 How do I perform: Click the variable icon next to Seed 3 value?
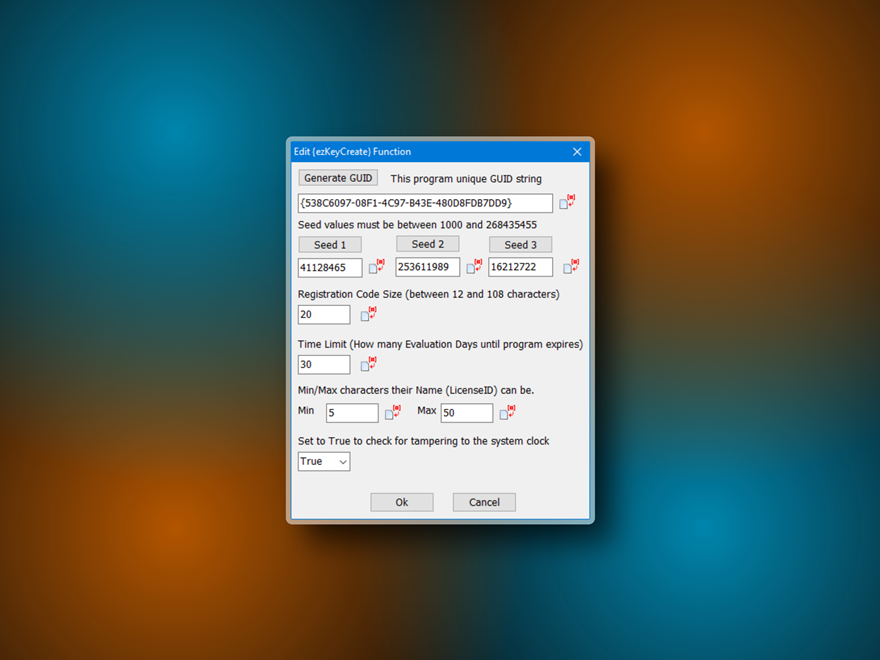point(571,267)
